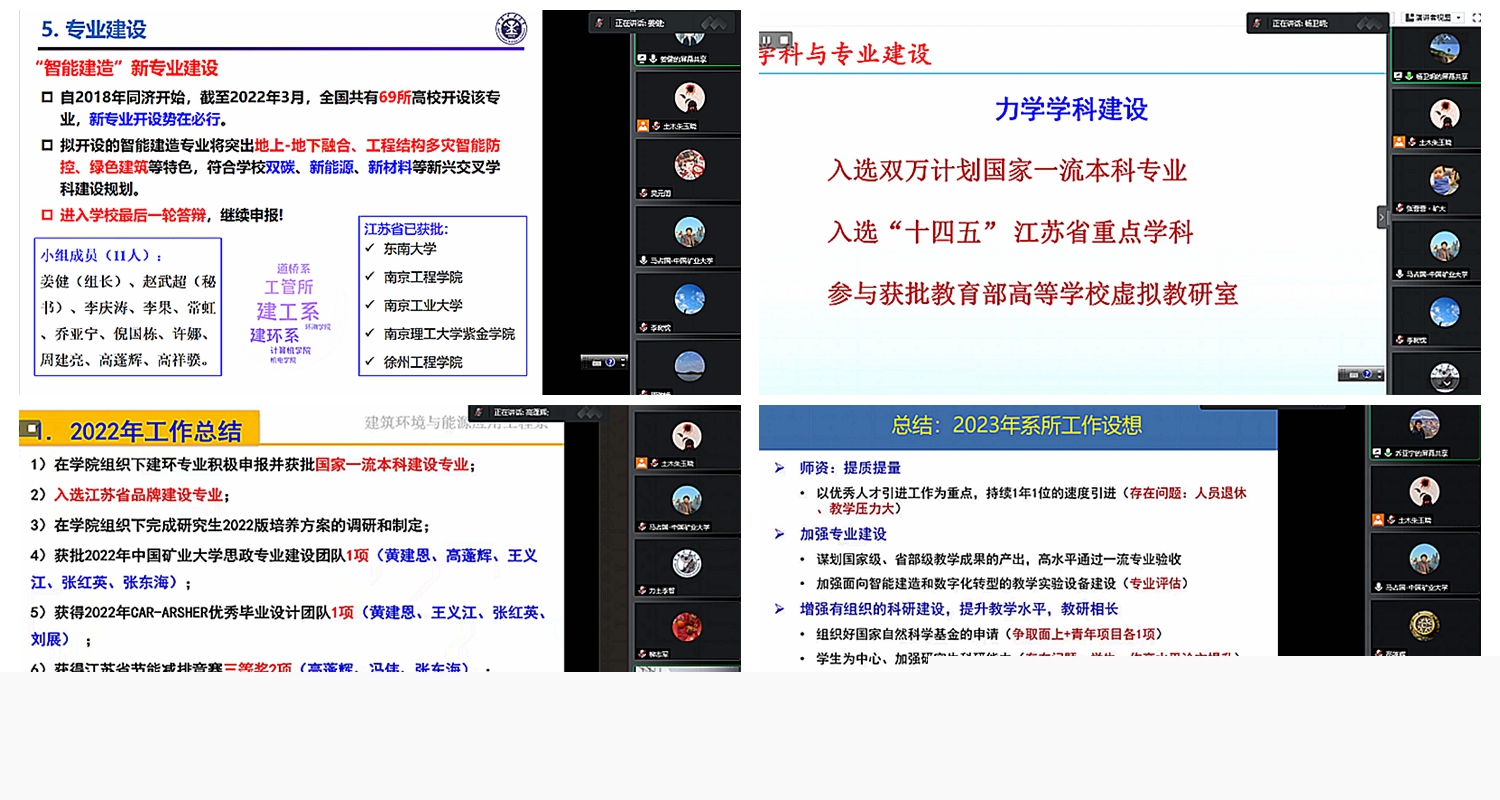Click mic icon in '正在讲话: 高蓬辉' bar
Viewport: 1500px width, 800px height.
pyautogui.click(x=479, y=412)
